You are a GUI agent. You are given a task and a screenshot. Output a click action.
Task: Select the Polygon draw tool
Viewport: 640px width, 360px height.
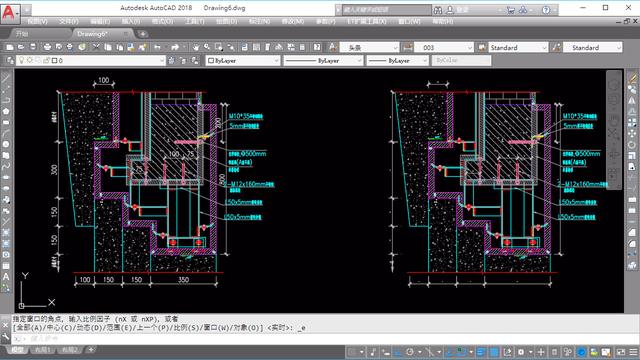pos(6,111)
